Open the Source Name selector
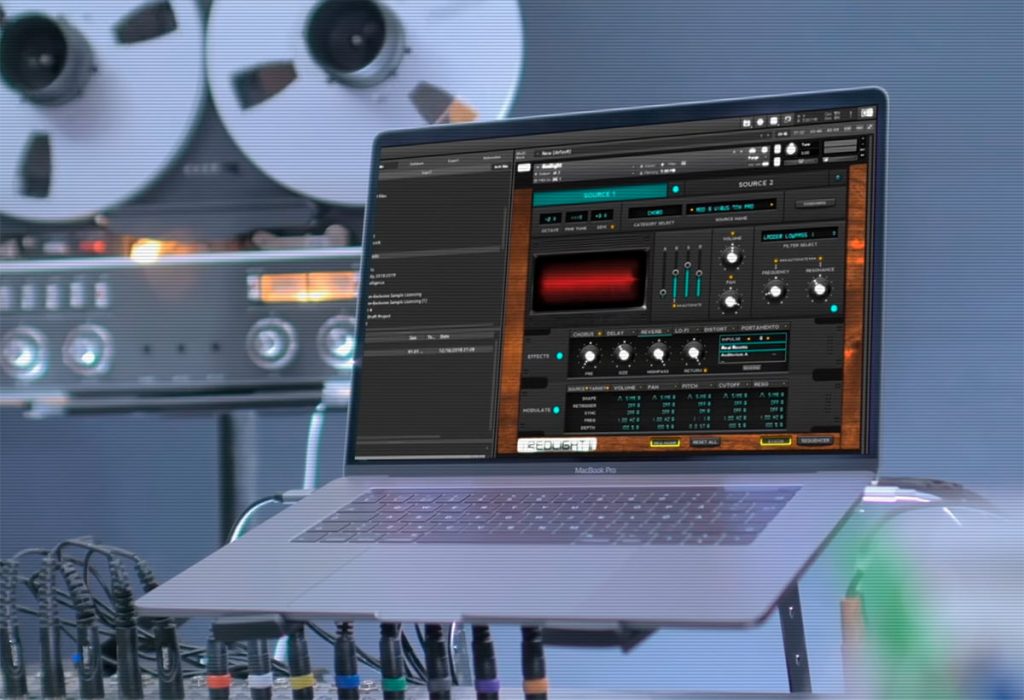Viewport: 1024px width, 700px height. [731, 208]
